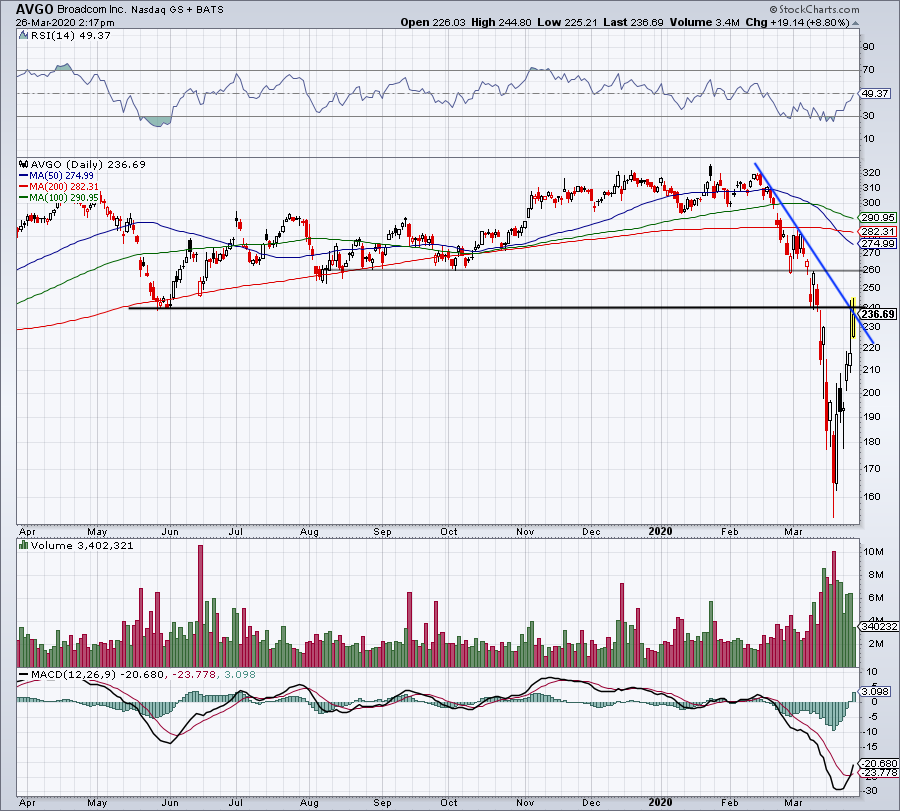Click the MA(50) 274.99 legend text
This screenshot has width=900, height=811.
pyautogui.click(x=61, y=176)
